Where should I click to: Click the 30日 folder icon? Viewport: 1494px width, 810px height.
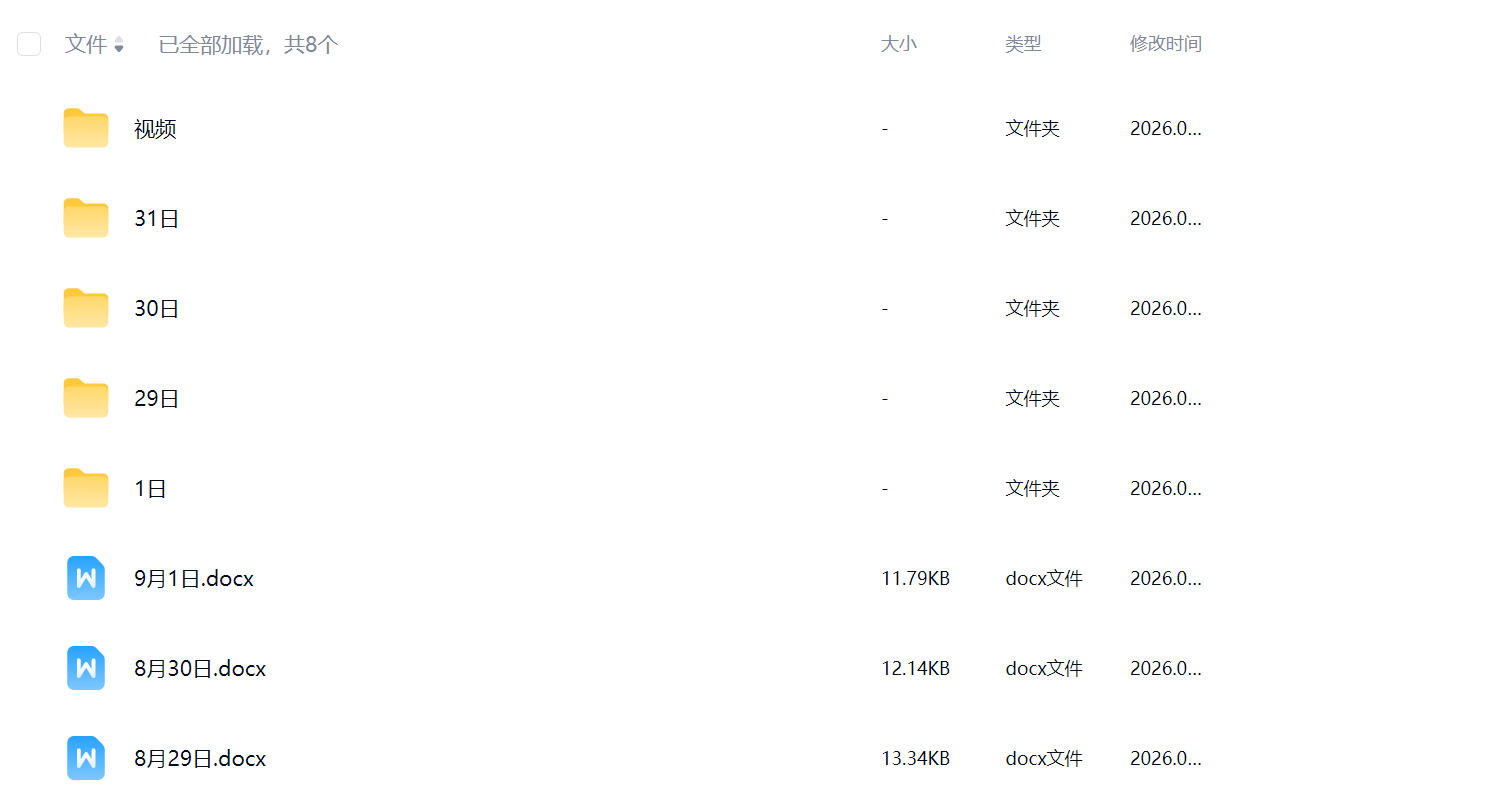(86, 309)
